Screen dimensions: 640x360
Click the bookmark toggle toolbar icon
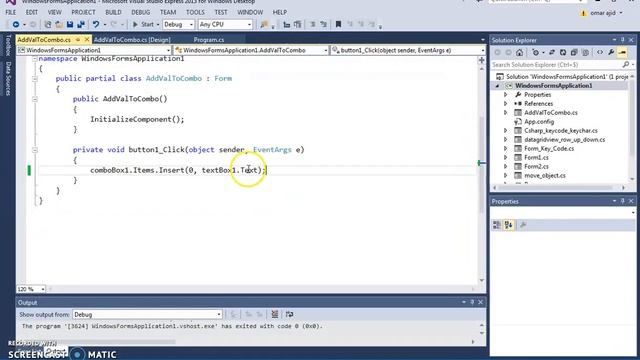pos(338,24)
